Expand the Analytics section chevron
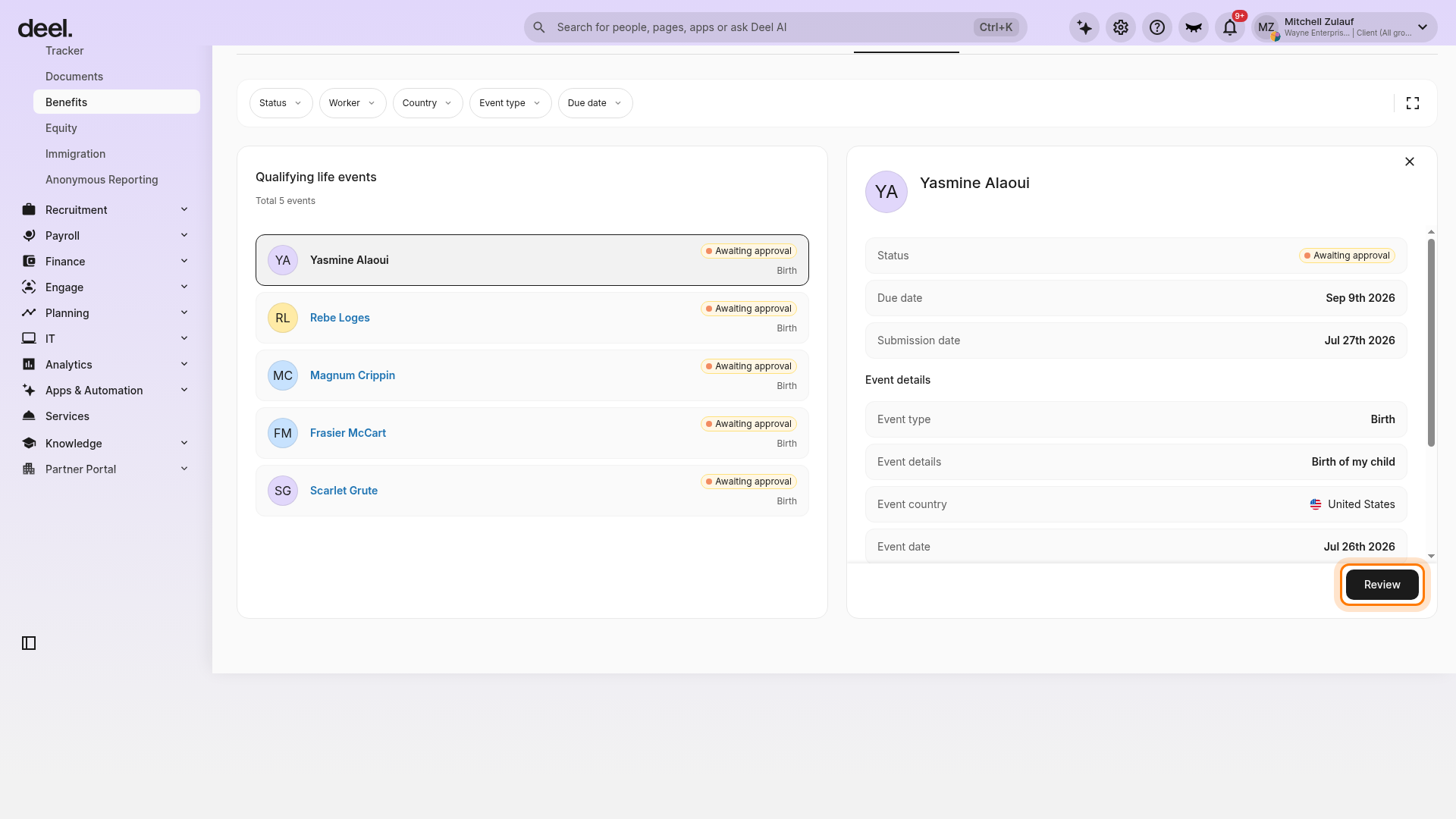 (184, 364)
